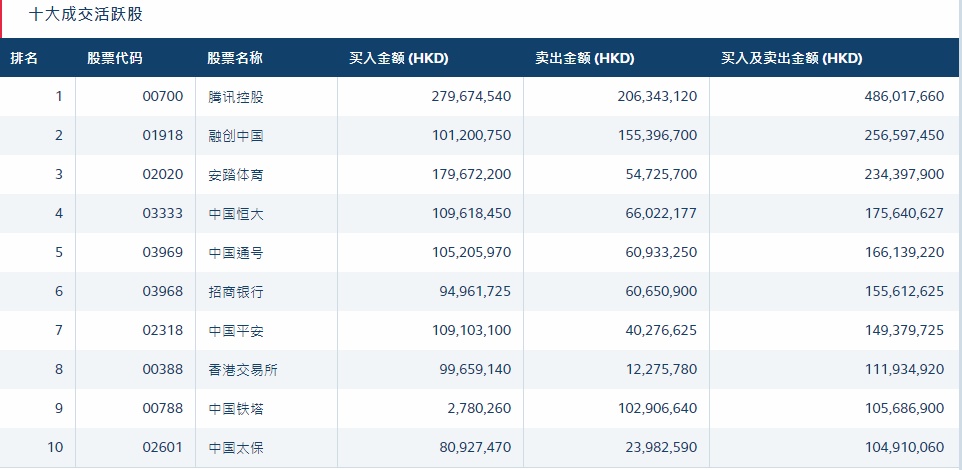962x470 pixels.
Task: Click total amount 149,379,725
Action: (x=904, y=330)
